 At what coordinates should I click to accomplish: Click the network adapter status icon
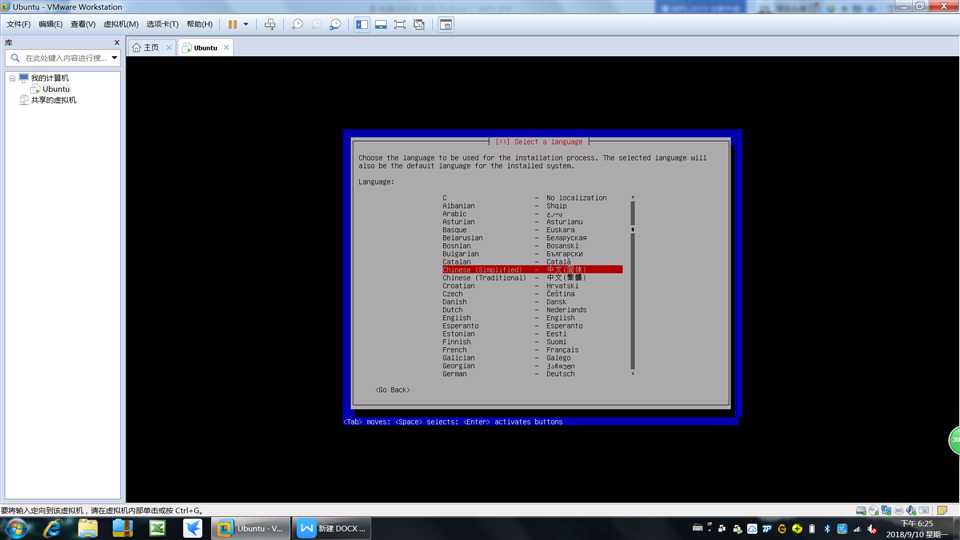click(886, 510)
